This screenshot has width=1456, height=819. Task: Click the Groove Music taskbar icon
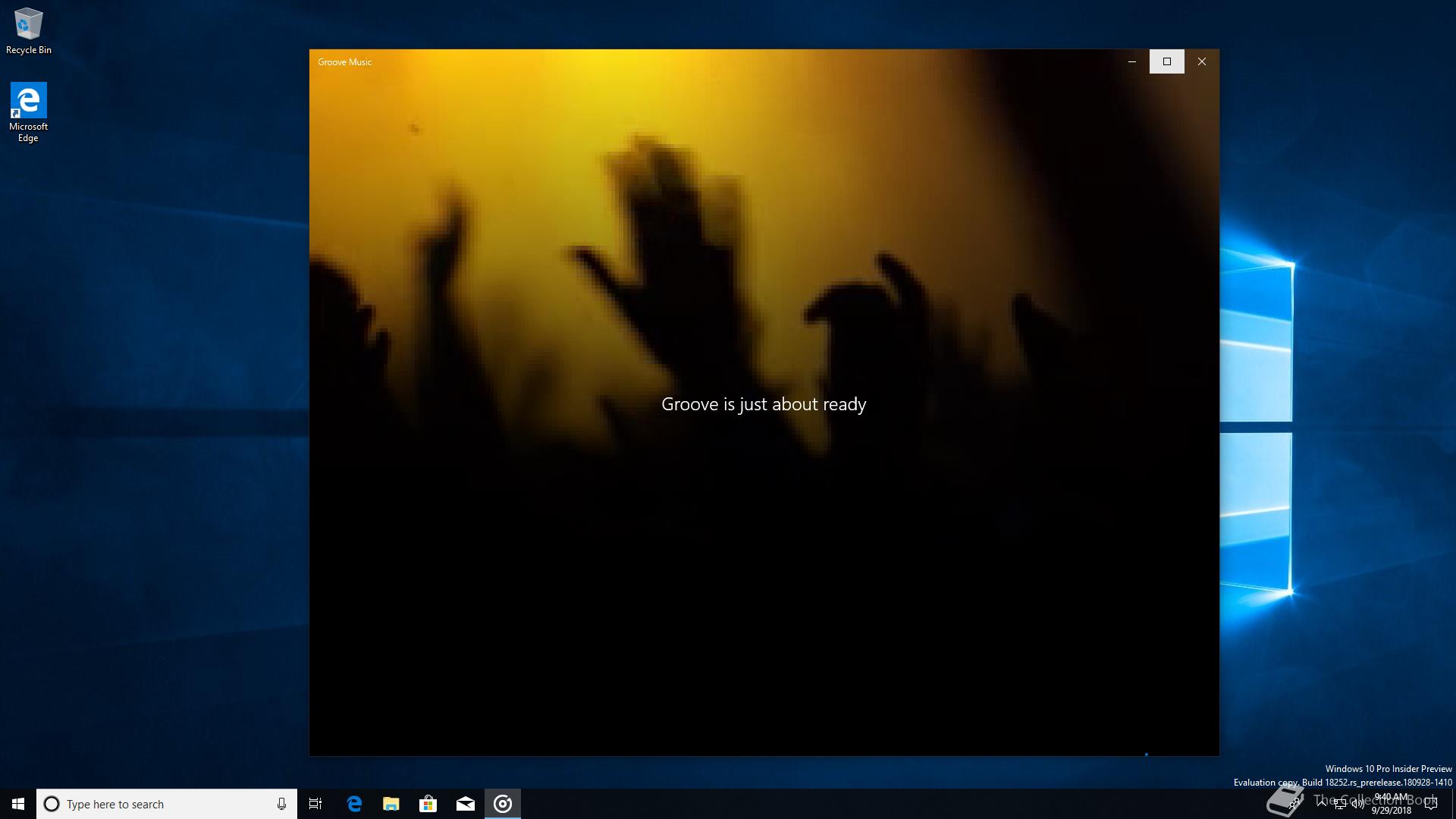click(x=503, y=804)
